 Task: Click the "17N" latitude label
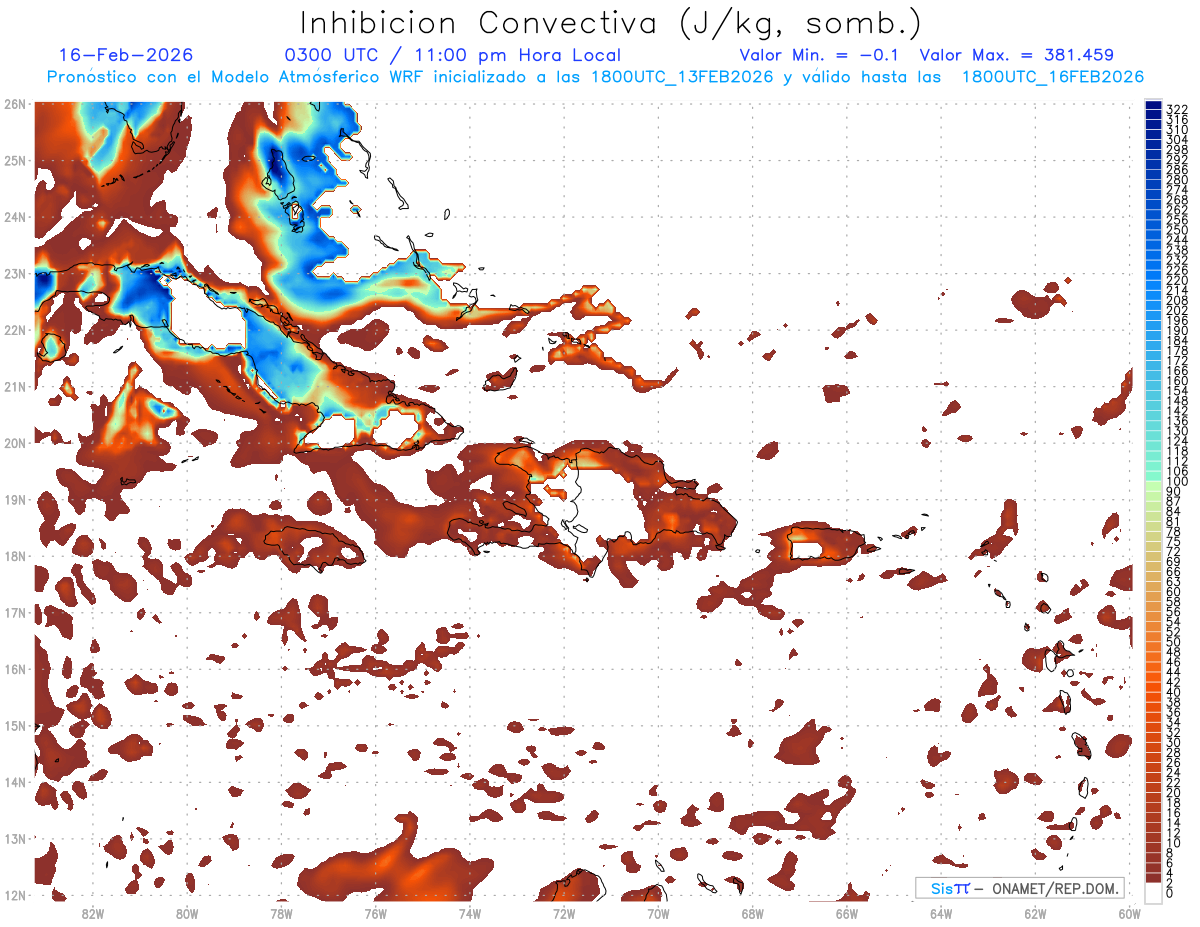(x=14, y=612)
